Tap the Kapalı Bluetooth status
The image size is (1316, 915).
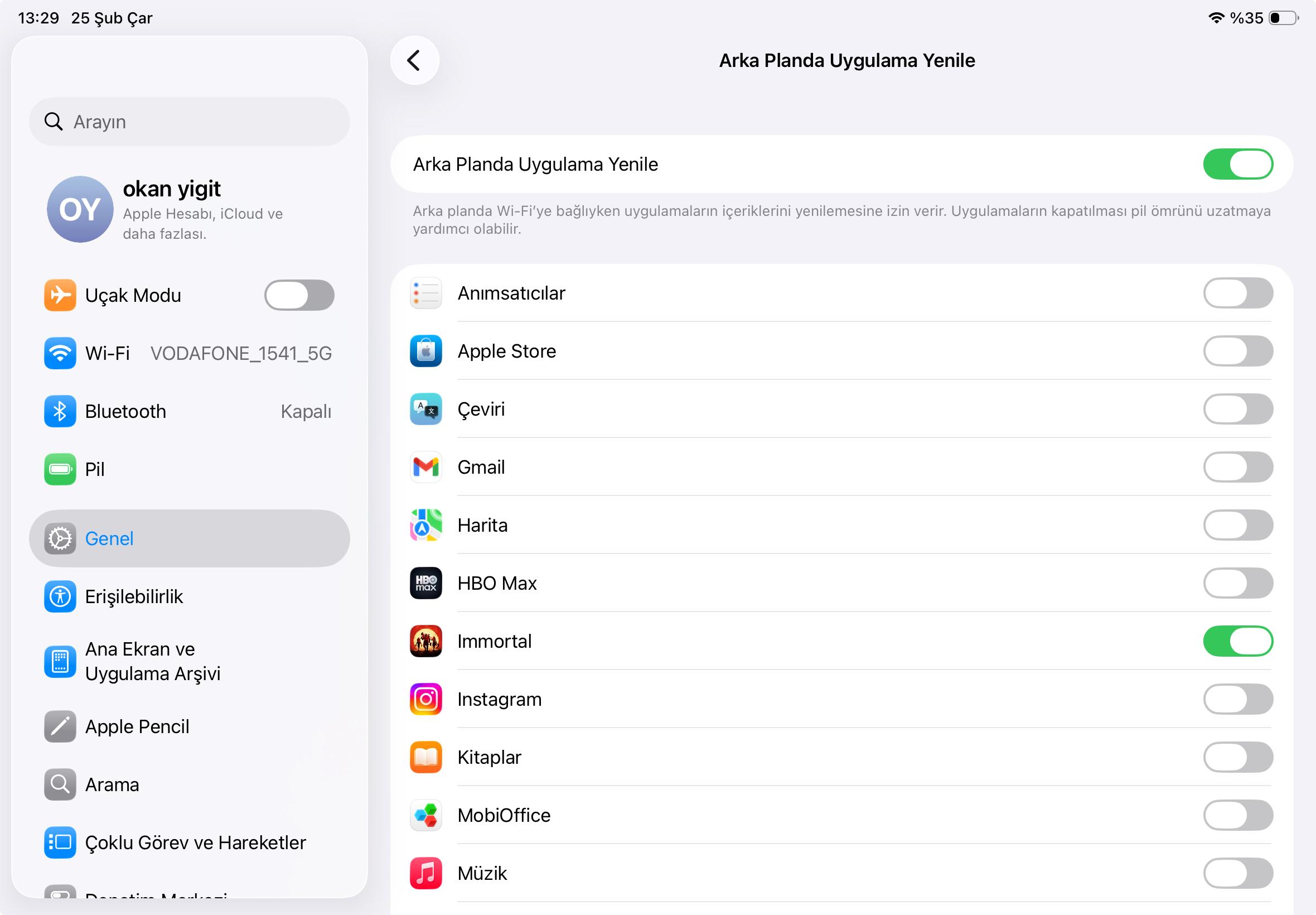click(x=306, y=412)
